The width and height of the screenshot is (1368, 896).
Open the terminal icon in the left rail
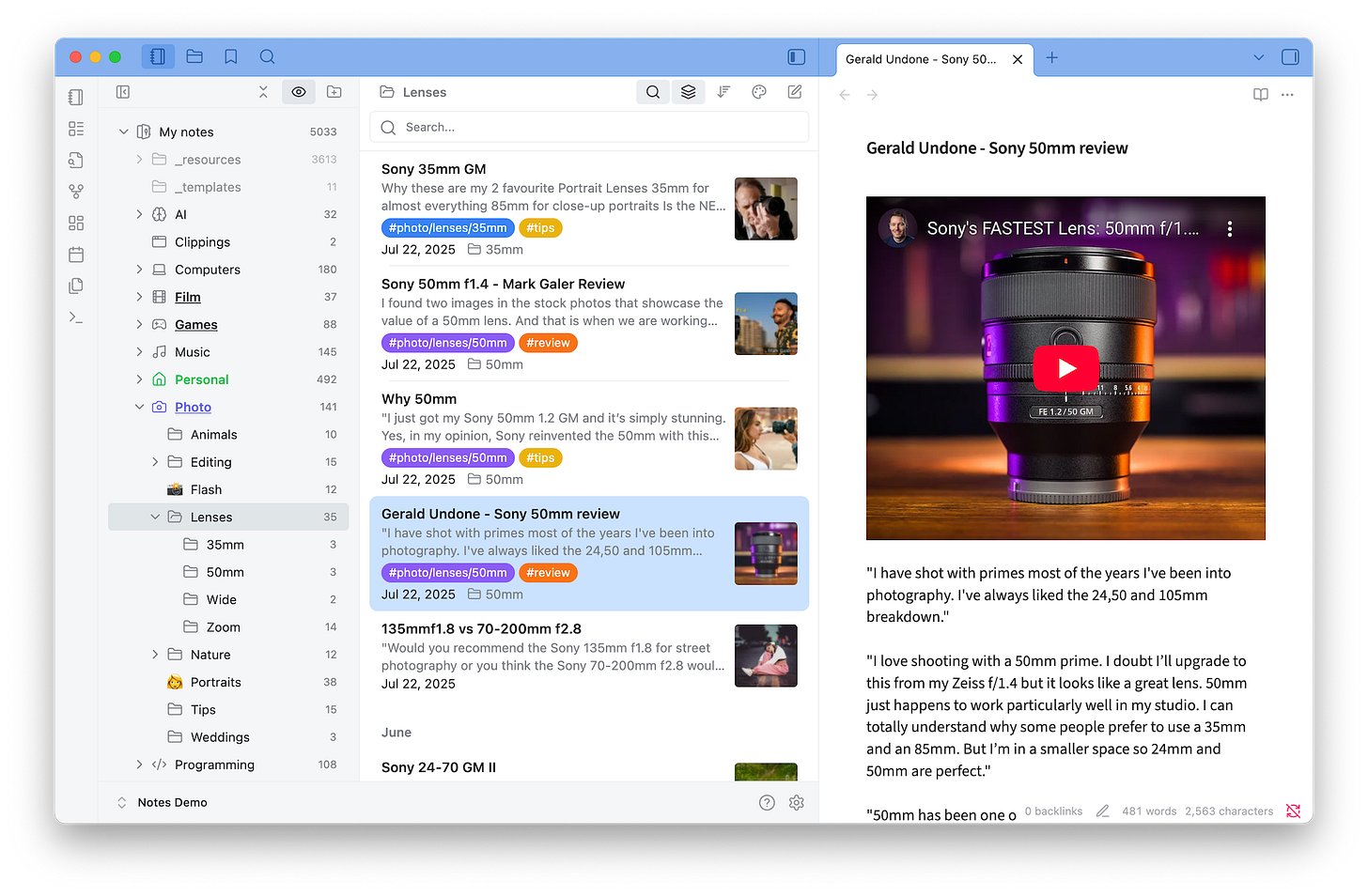pos(75,317)
